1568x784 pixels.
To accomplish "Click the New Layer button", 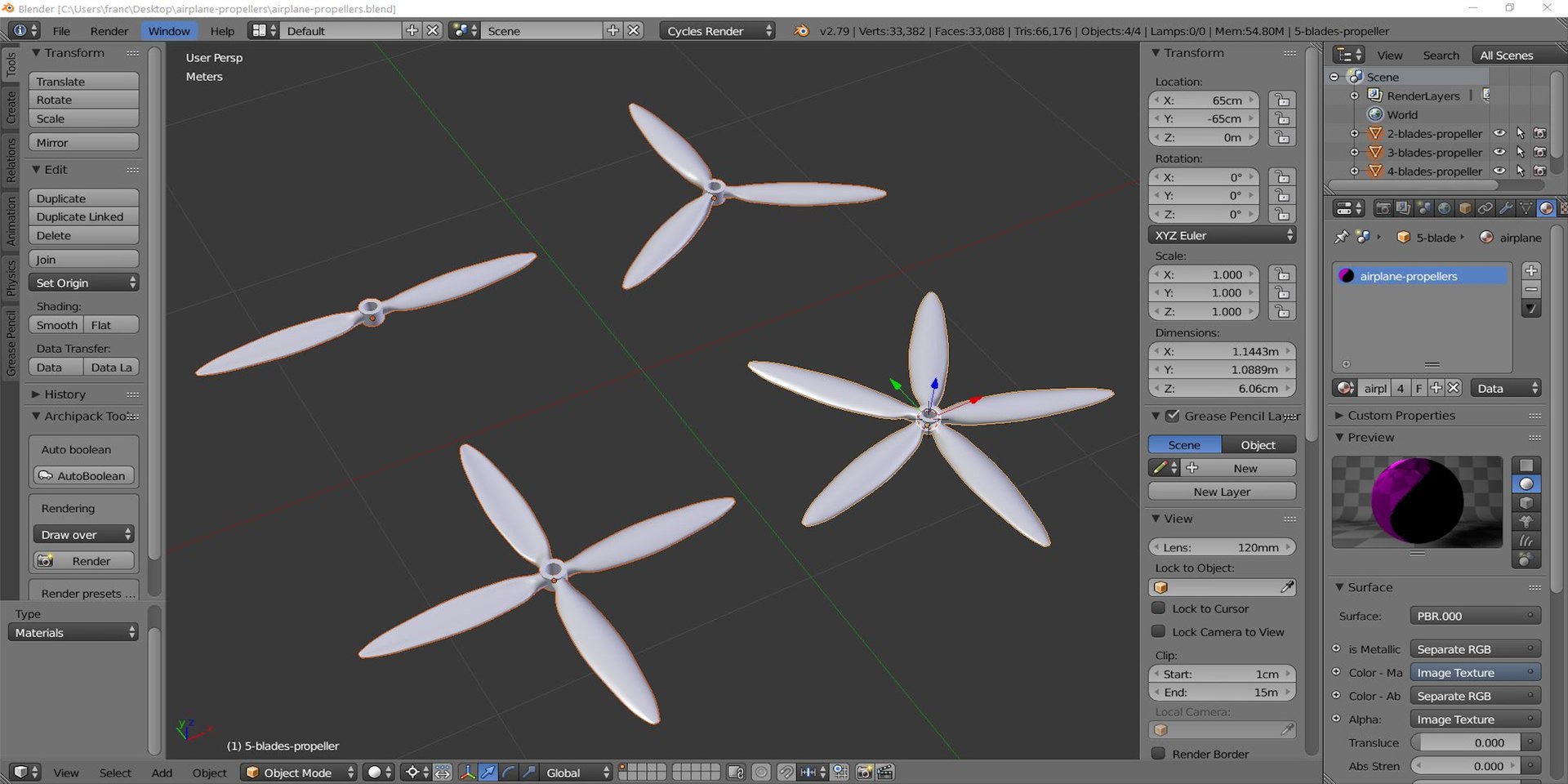I will coord(1222,492).
